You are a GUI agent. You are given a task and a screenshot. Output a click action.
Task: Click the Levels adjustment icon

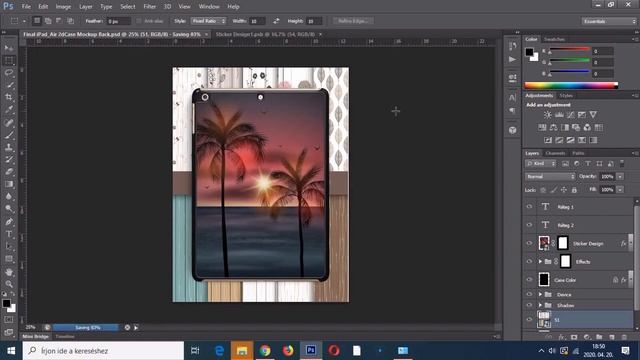559,115
